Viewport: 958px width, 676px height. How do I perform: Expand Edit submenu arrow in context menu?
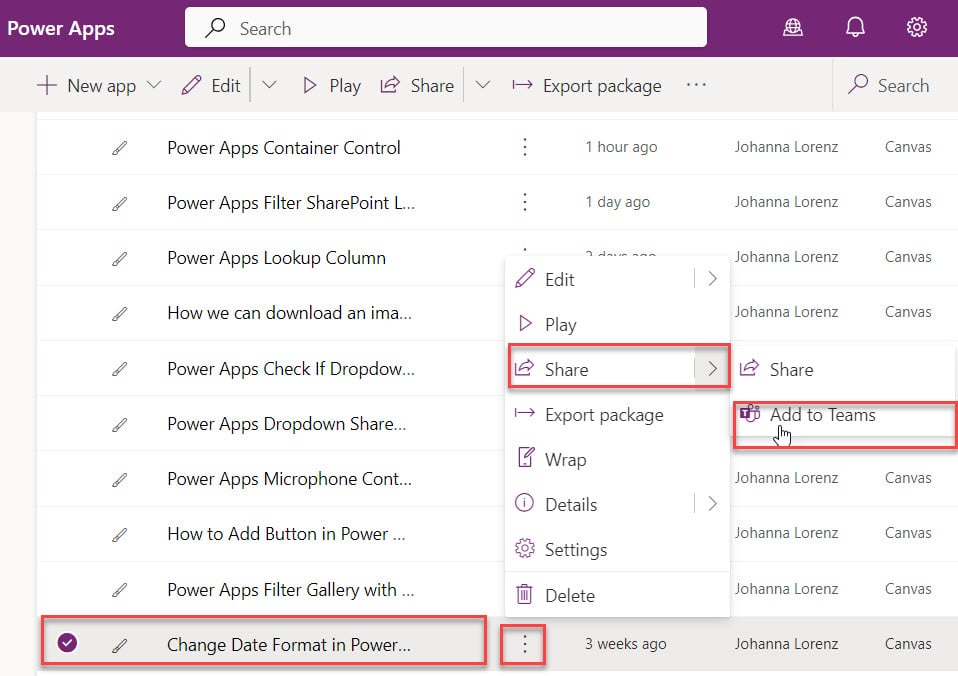pyautogui.click(x=712, y=279)
